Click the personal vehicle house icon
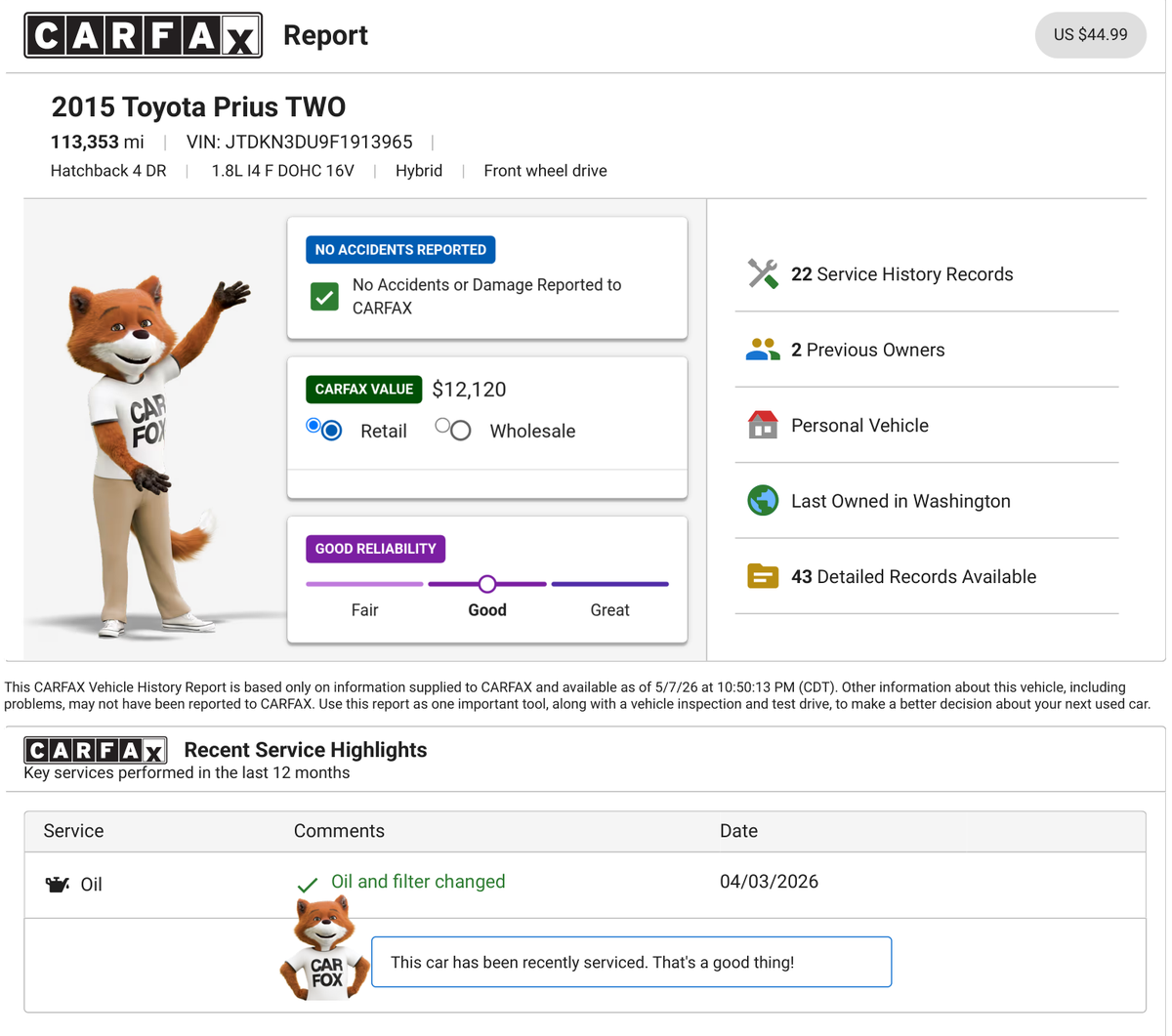Screen dimensions: 1172x1036 point(763,425)
